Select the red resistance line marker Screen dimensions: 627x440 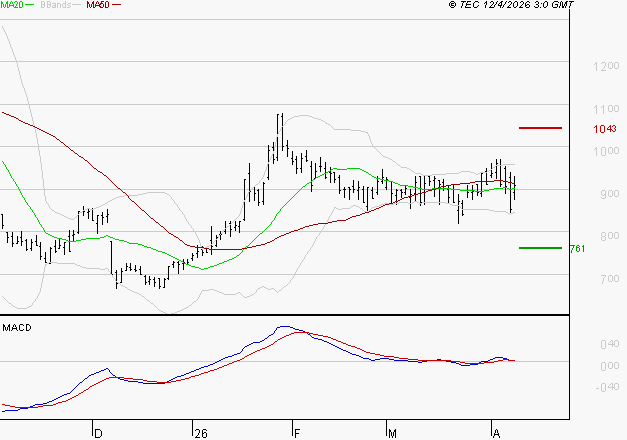point(540,128)
